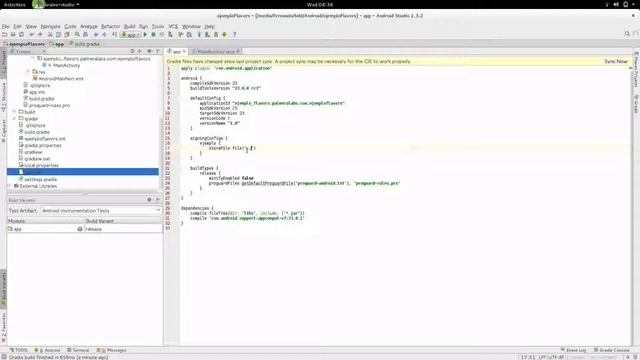Open the Structure side tool tab

[x=3, y=97]
